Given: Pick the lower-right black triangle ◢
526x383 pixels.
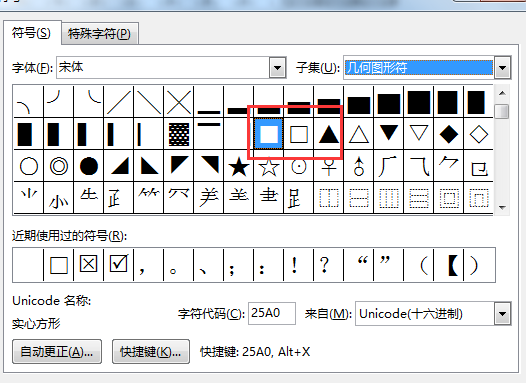Looking at the screenshot, I should coord(119,166).
